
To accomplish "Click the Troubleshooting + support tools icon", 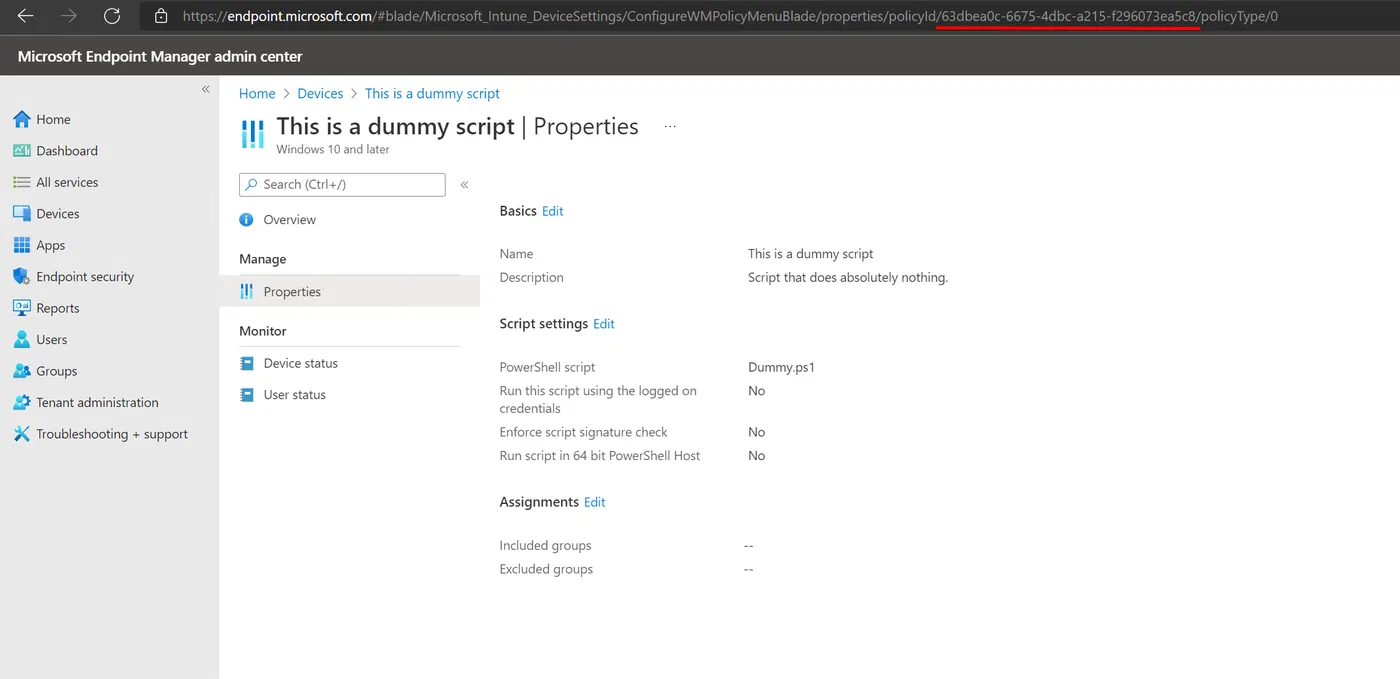I will 22,434.
